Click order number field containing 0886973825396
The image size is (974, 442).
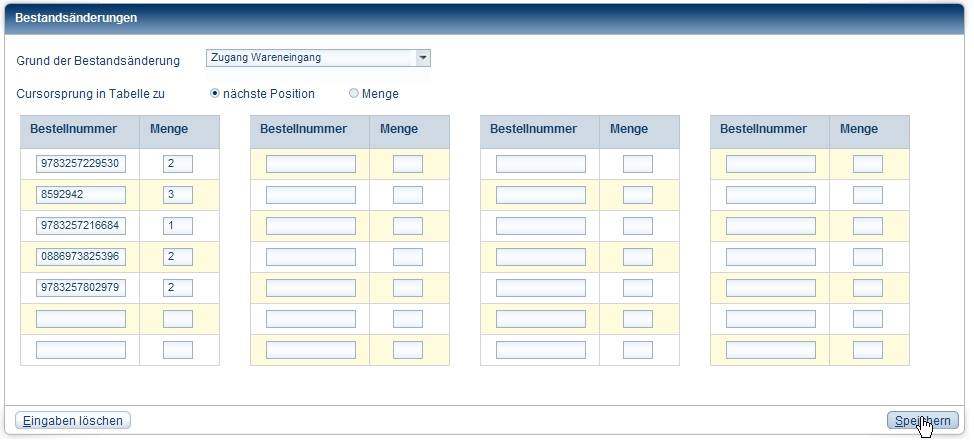coord(81,257)
